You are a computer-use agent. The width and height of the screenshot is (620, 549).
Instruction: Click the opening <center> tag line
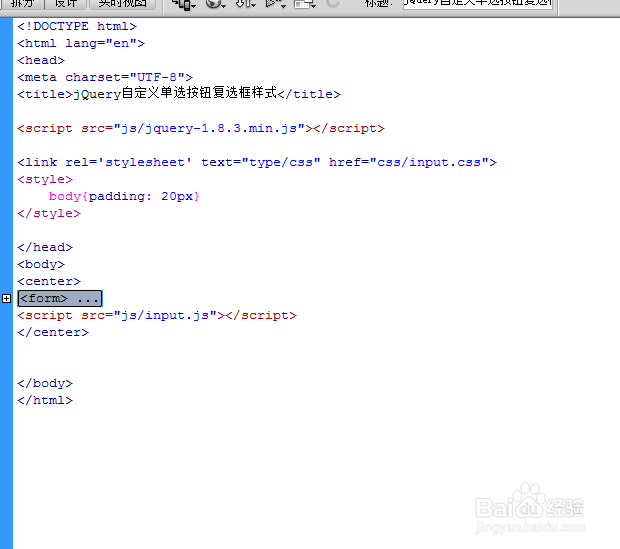tap(49, 282)
